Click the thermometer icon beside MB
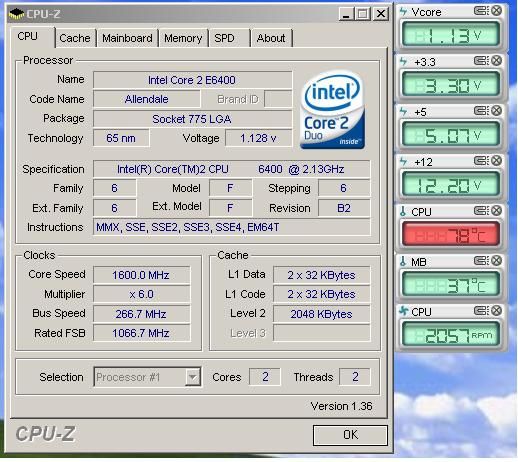This screenshot has width=518, height=462. coord(403,261)
